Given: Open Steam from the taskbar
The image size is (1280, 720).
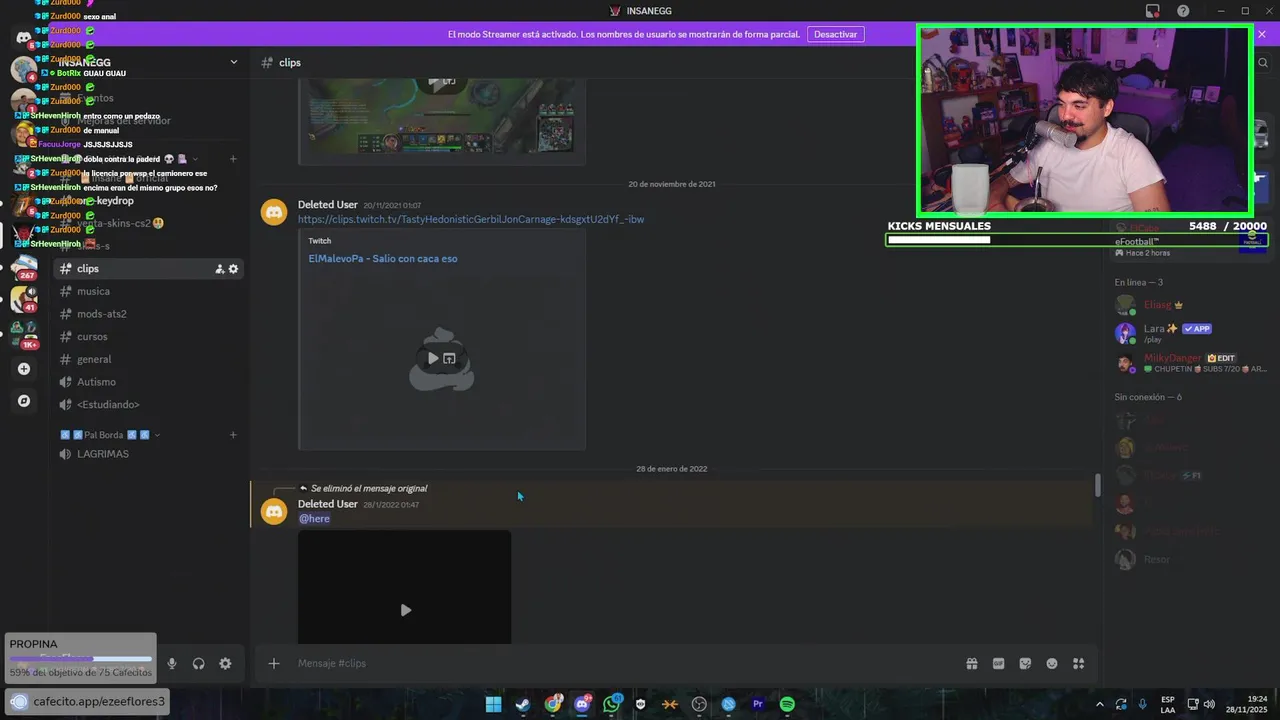Looking at the screenshot, I should coord(523,704).
